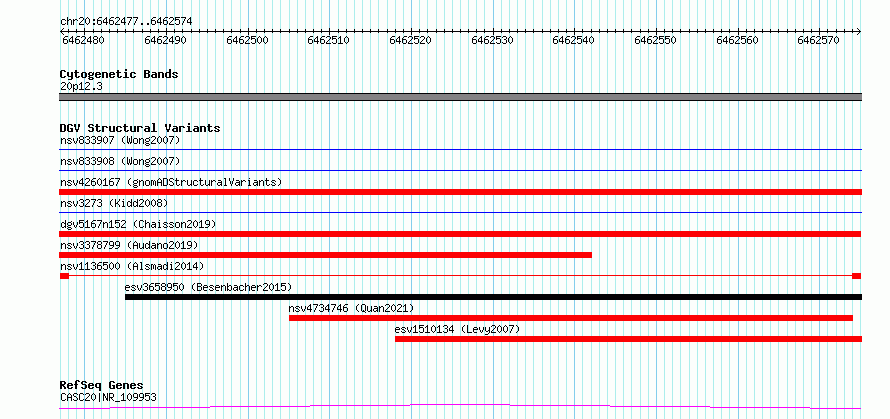The width and height of the screenshot is (890, 419).
Task: Select nsv3378799 (Audano2019) label
Action: pyautogui.click(x=129, y=245)
